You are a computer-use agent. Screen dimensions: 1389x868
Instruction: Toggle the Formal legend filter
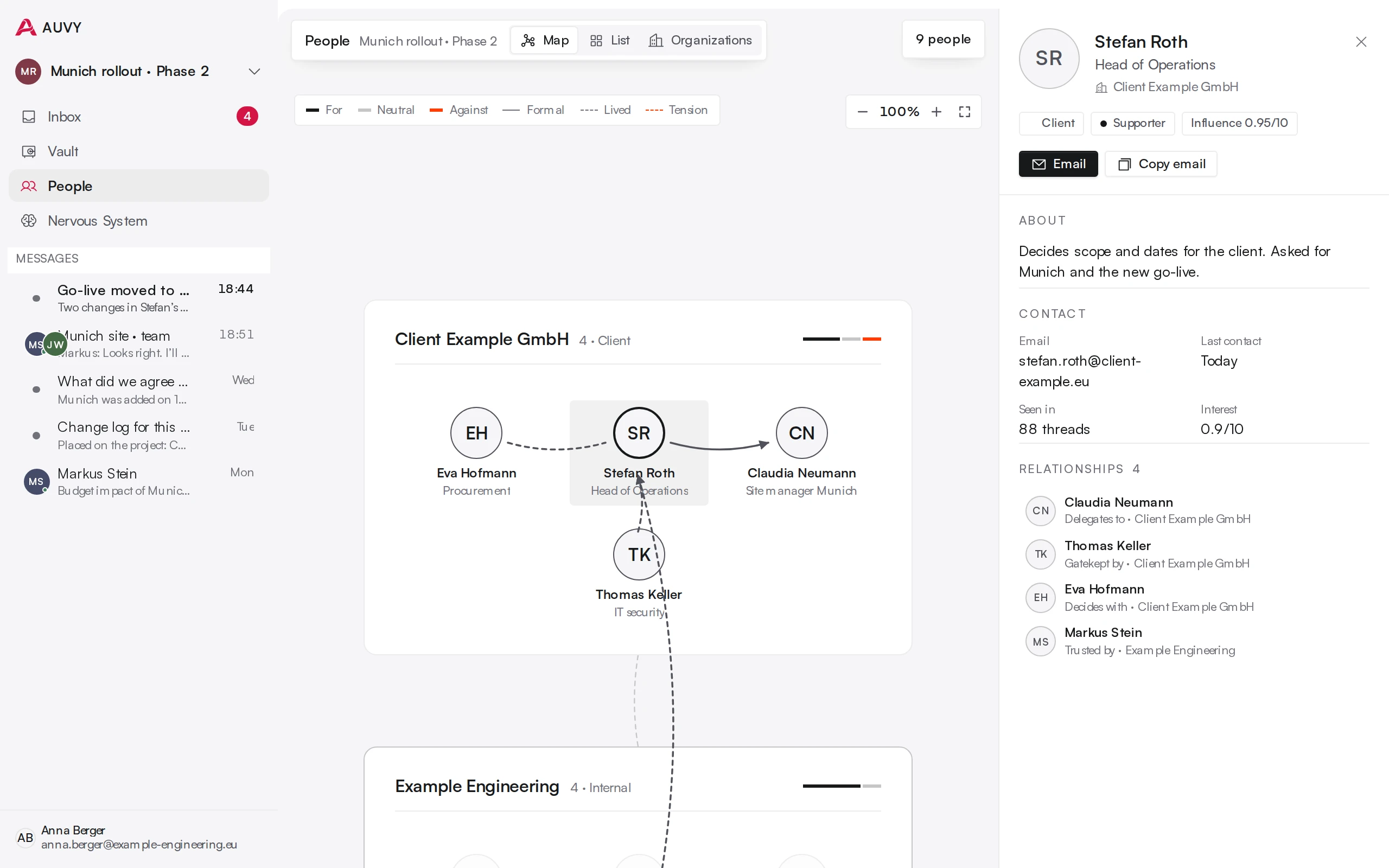click(x=533, y=110)
